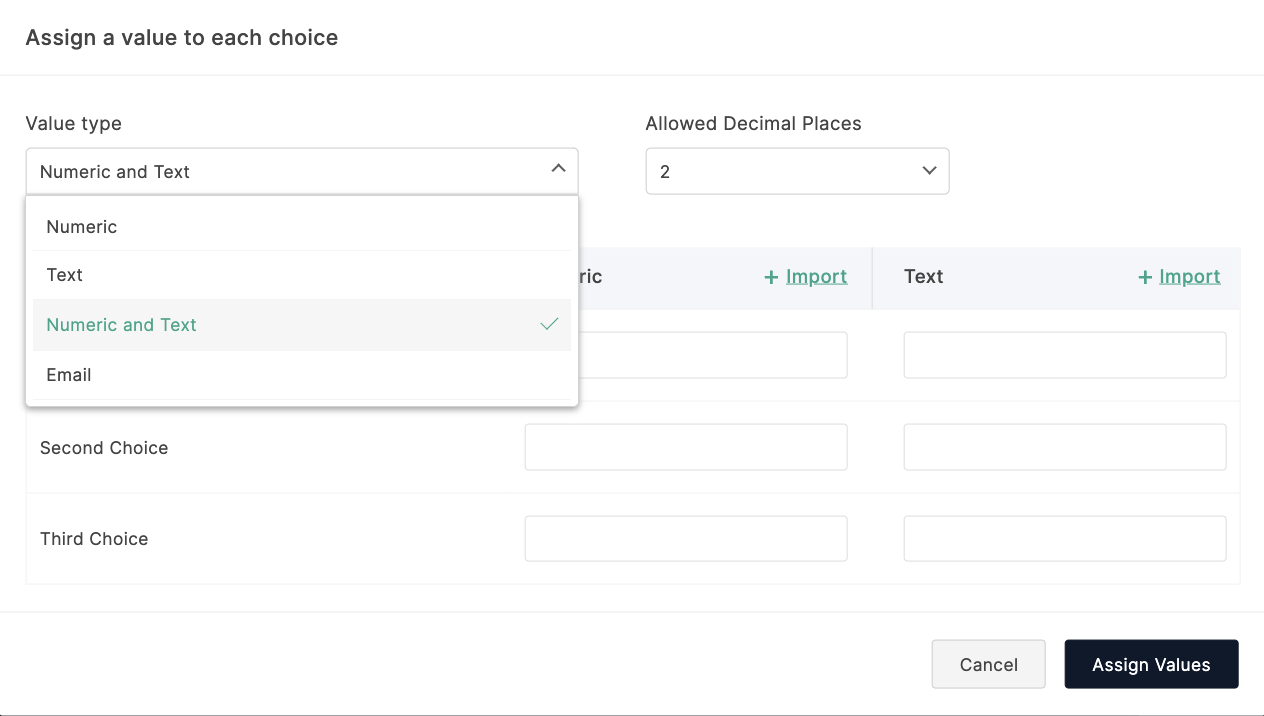Click the Import link in Numeric column

pyautogui.click(x=816, y=277)
